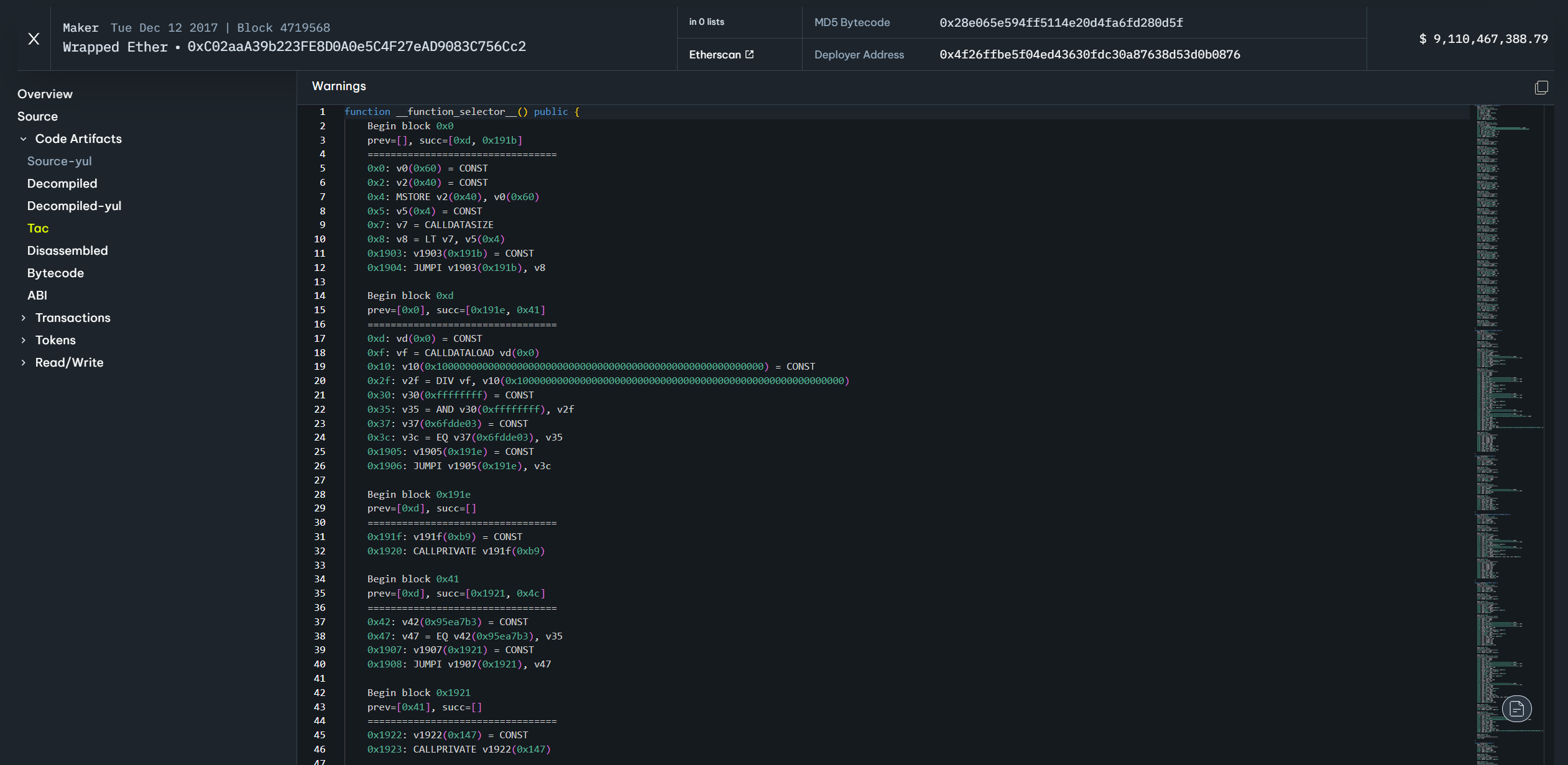Click the floating document icon button

click(1516, 708)
